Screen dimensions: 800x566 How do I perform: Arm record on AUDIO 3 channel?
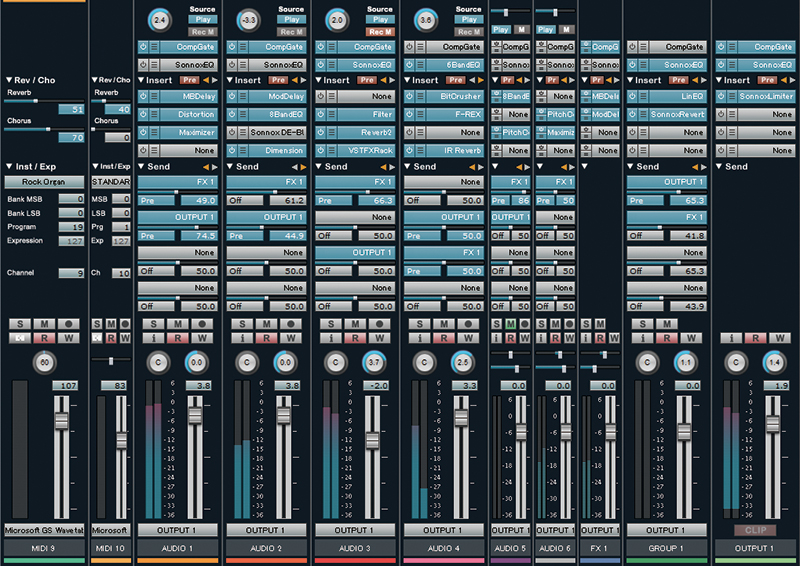point(379,324)
